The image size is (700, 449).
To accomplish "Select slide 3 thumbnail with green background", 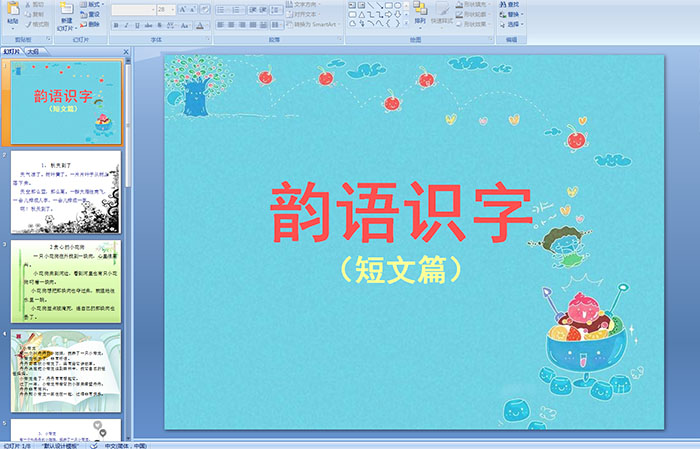I will 66,281.
